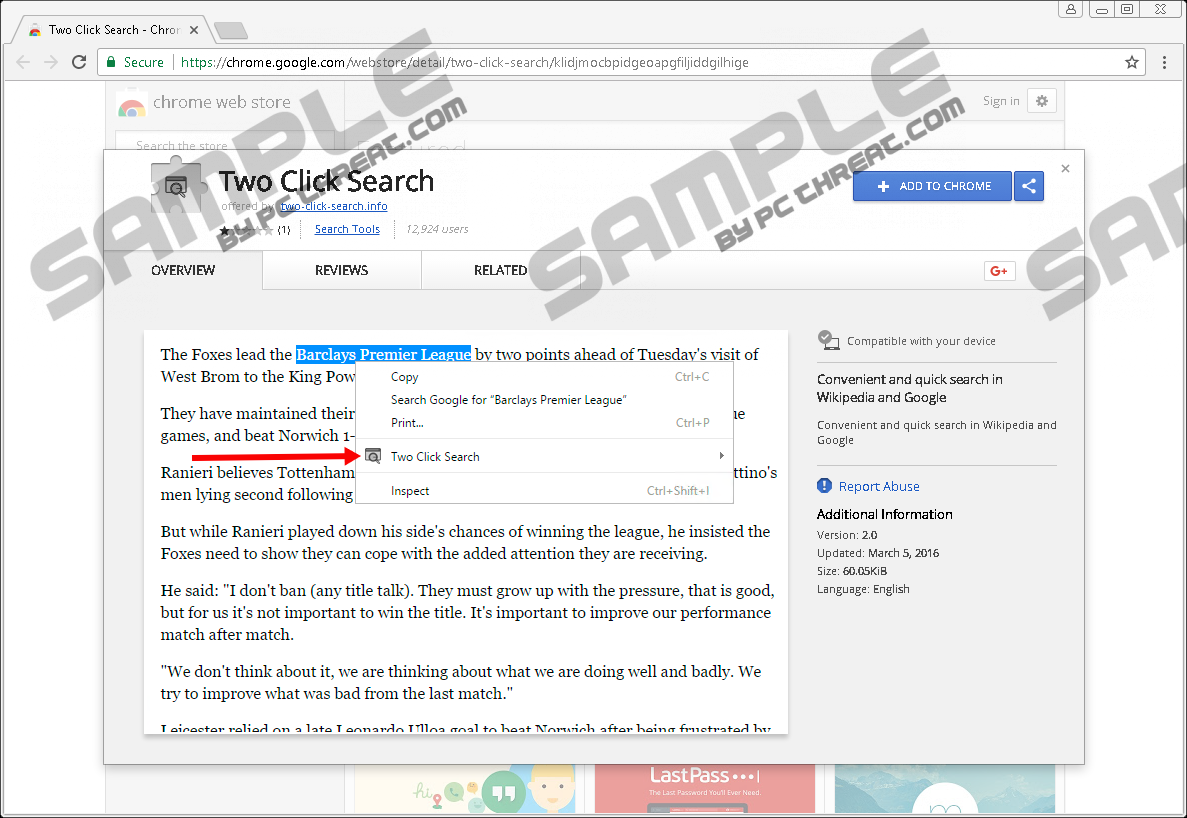This screenshot has width=1187, height=818.
Task: Open the Search Tools category link
Action: click(347, 229)
